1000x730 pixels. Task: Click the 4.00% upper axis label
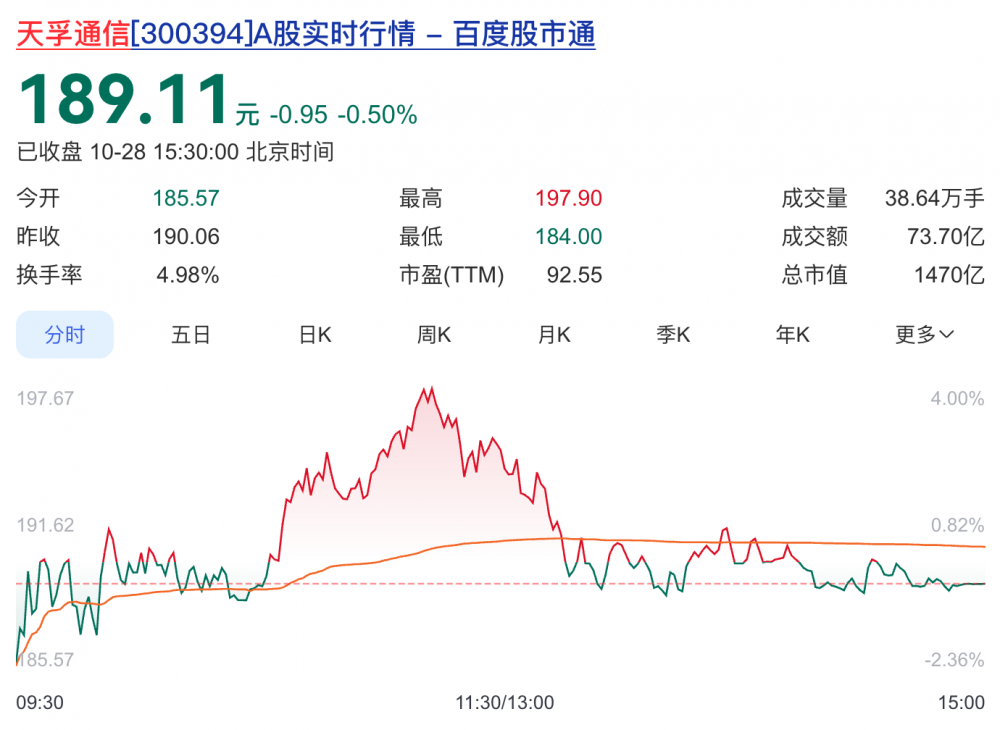click(957, 398)
